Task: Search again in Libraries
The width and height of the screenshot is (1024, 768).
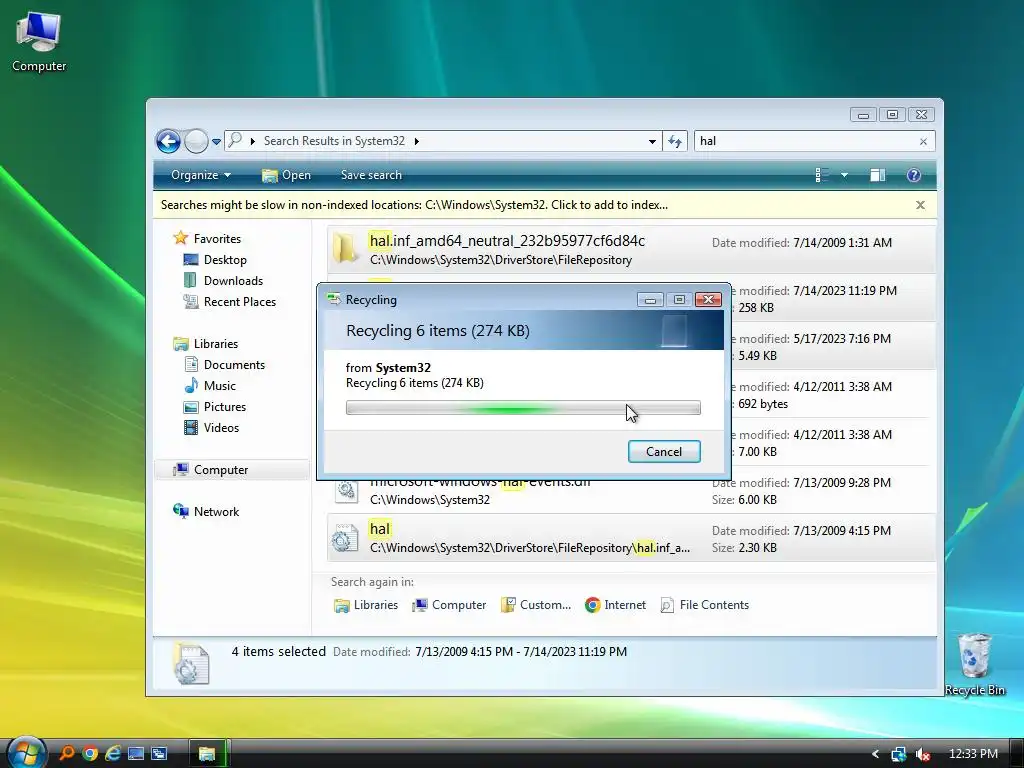Action: 366,605
